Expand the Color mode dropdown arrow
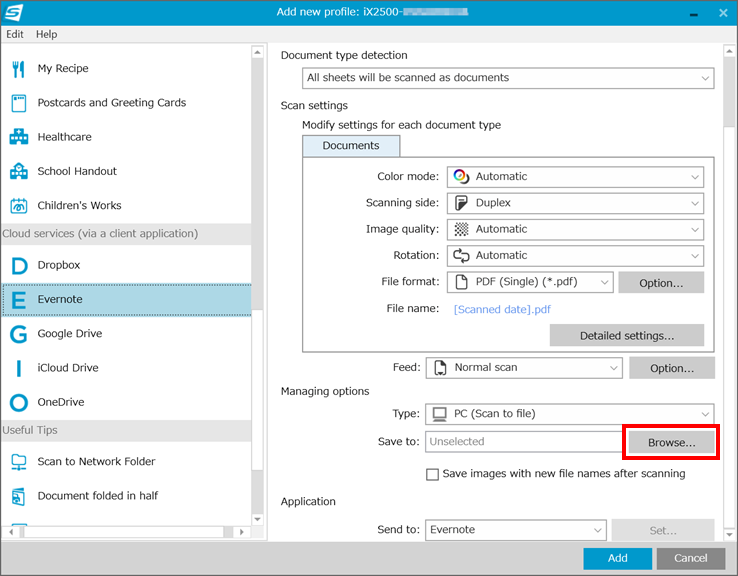 (x=695, y=177)
